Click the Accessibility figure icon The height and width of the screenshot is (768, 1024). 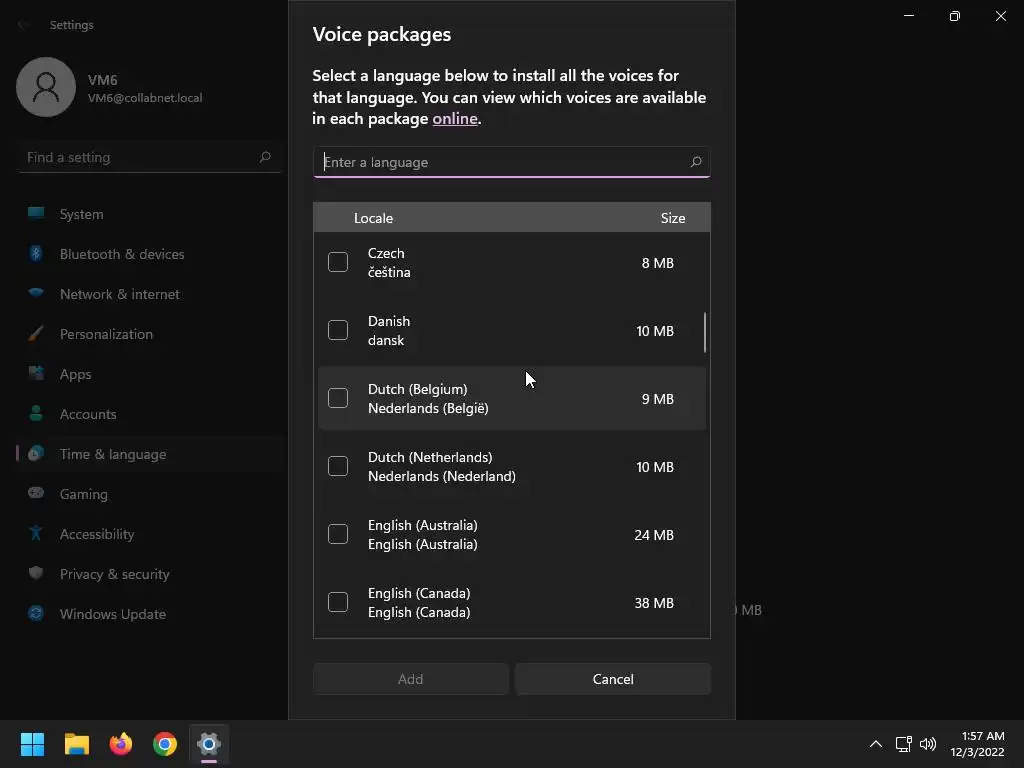tap(36, 533)
